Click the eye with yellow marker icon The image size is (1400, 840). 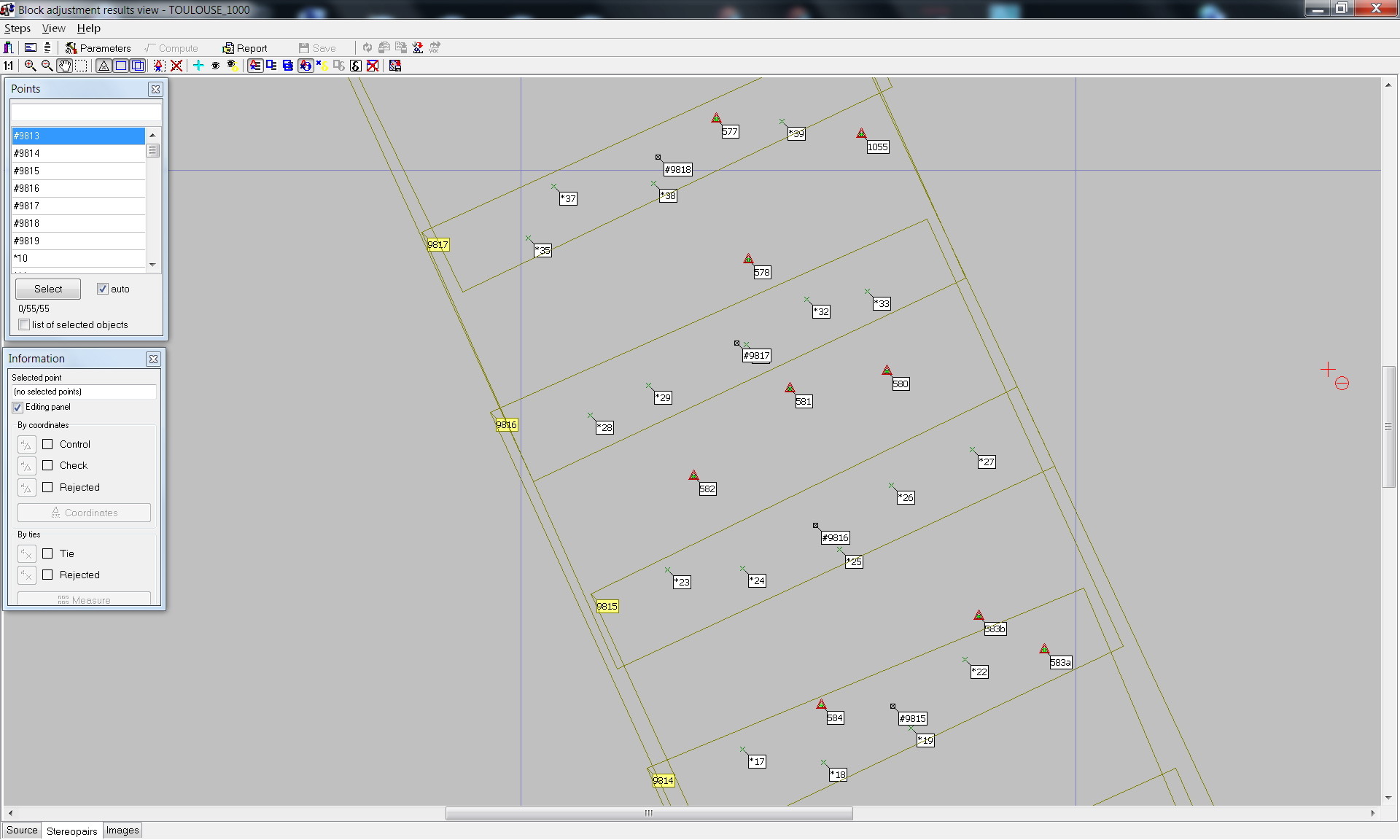click(232, 66)
